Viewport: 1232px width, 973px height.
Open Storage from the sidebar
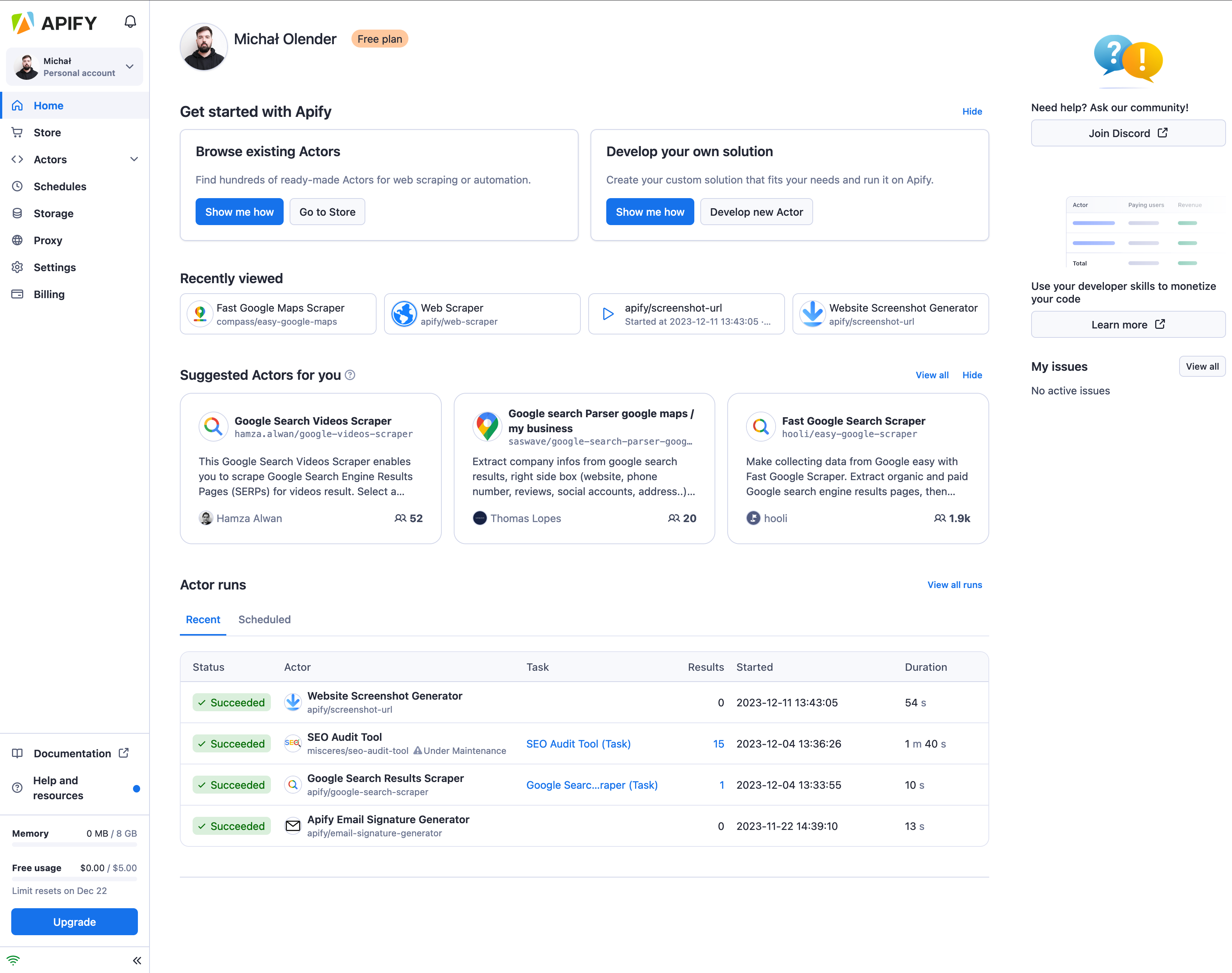53,213
